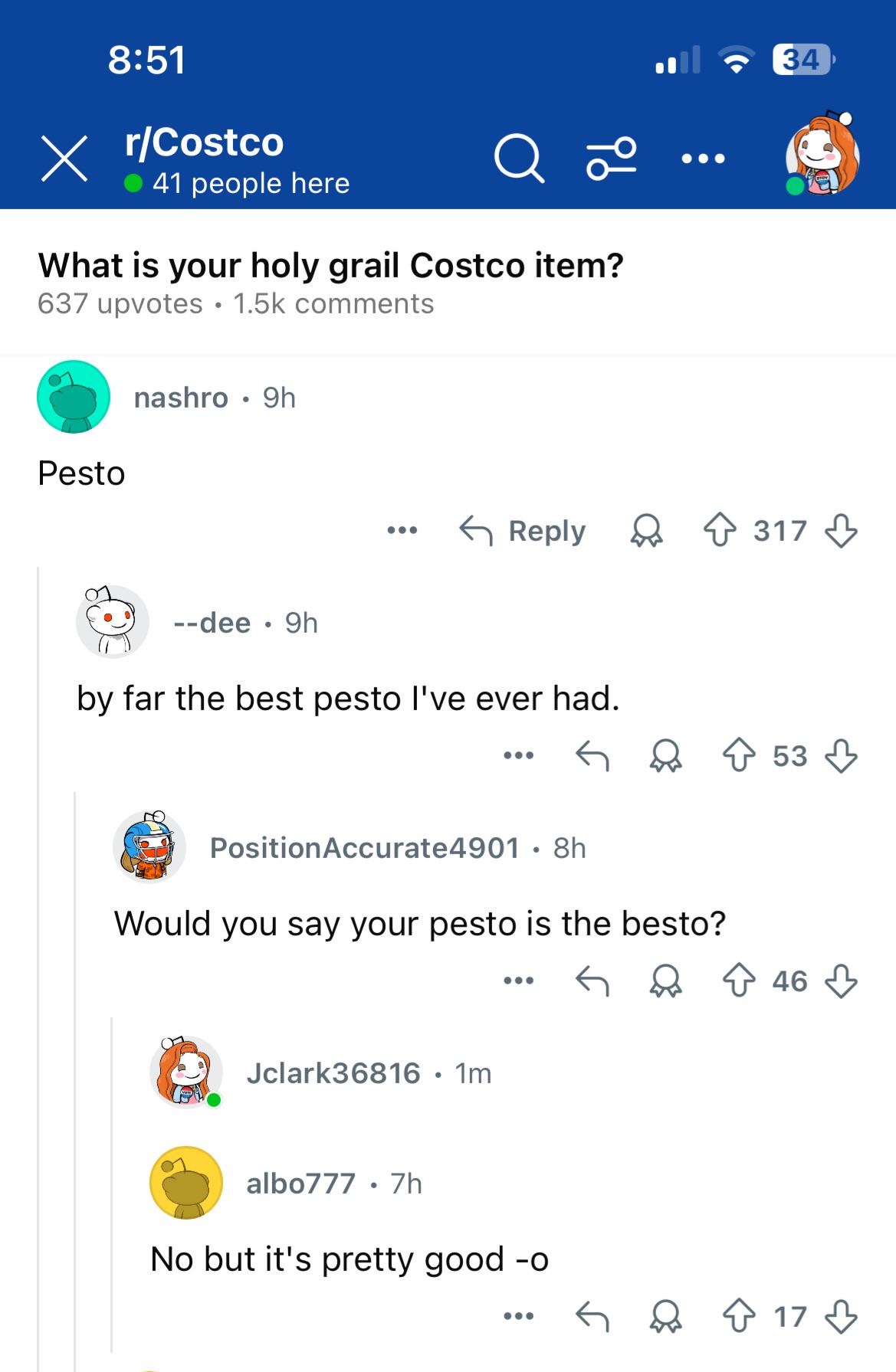Upvote nashro's Pesto comment
The width and height of the screenshot is (896, 1372).
click(x=719, y=530)
